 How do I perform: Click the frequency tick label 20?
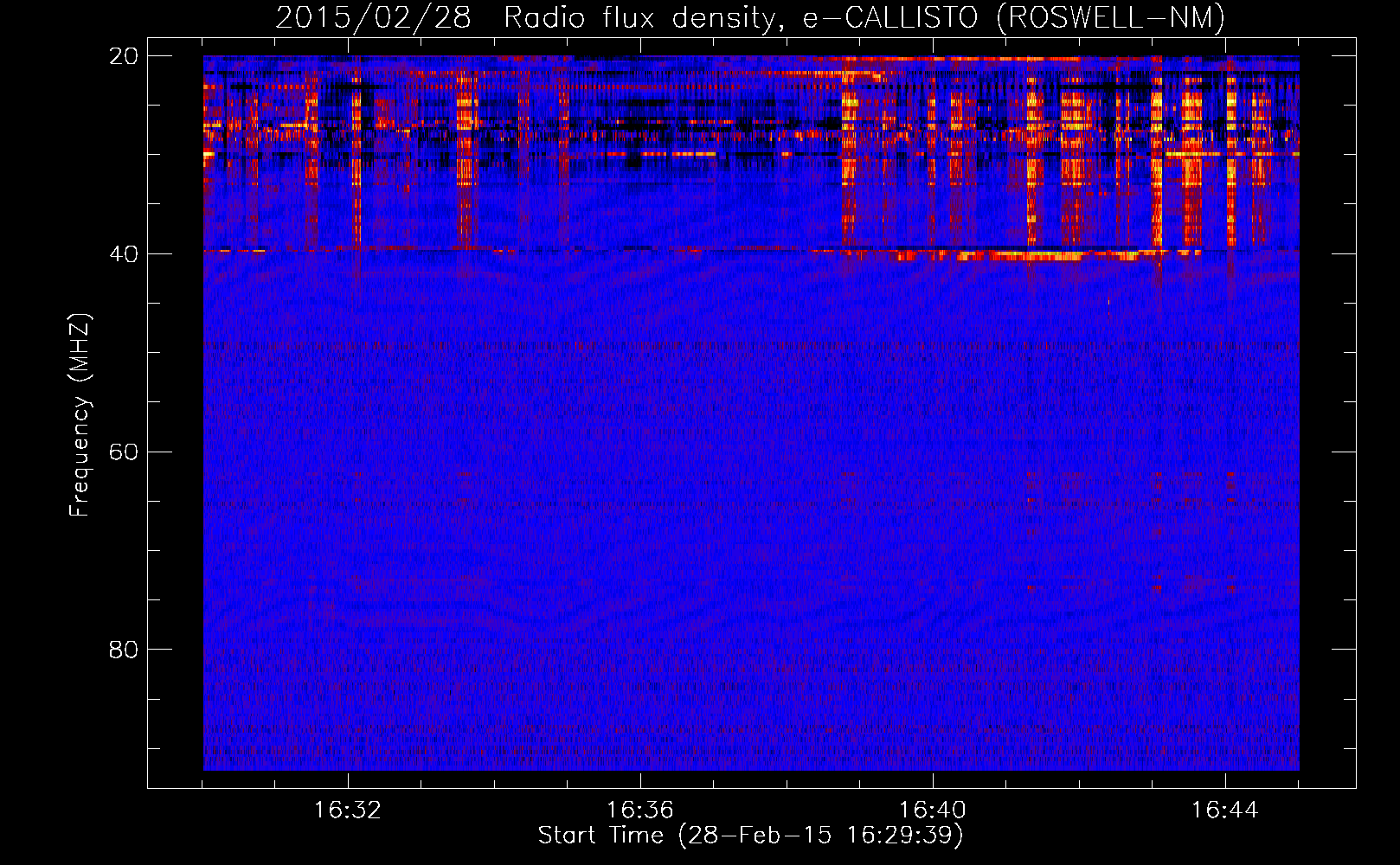coord(124,56)
